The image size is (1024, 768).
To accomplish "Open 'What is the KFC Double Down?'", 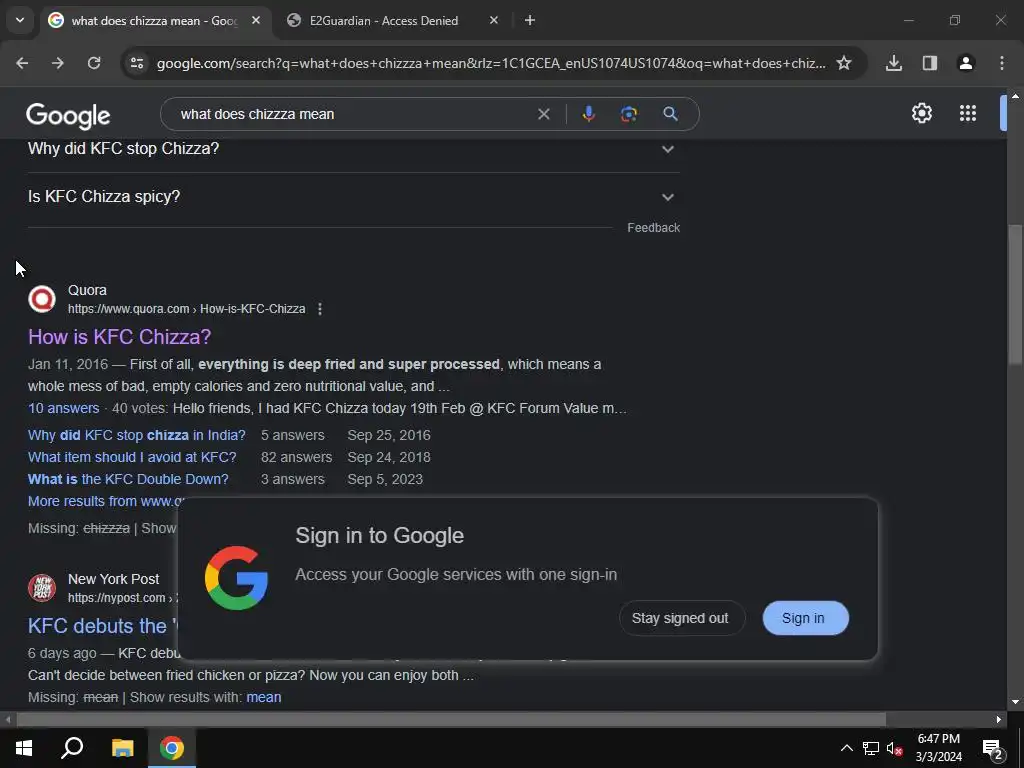I will point(128,479).
